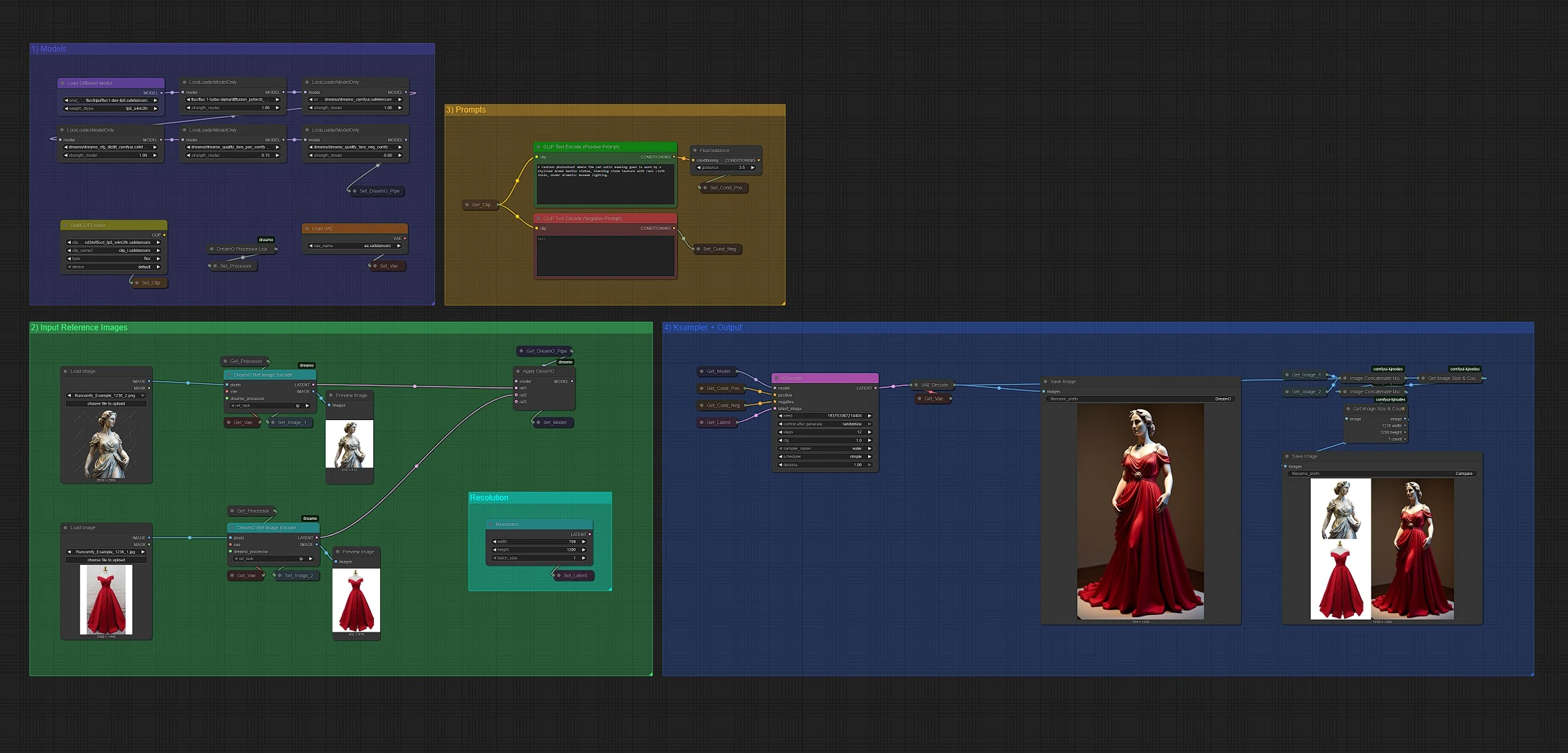Open the unet_name dropdown showing flux1-dev-fp8.safetensors
Viewport: 1568px width, 753px height.
point(111,100)
